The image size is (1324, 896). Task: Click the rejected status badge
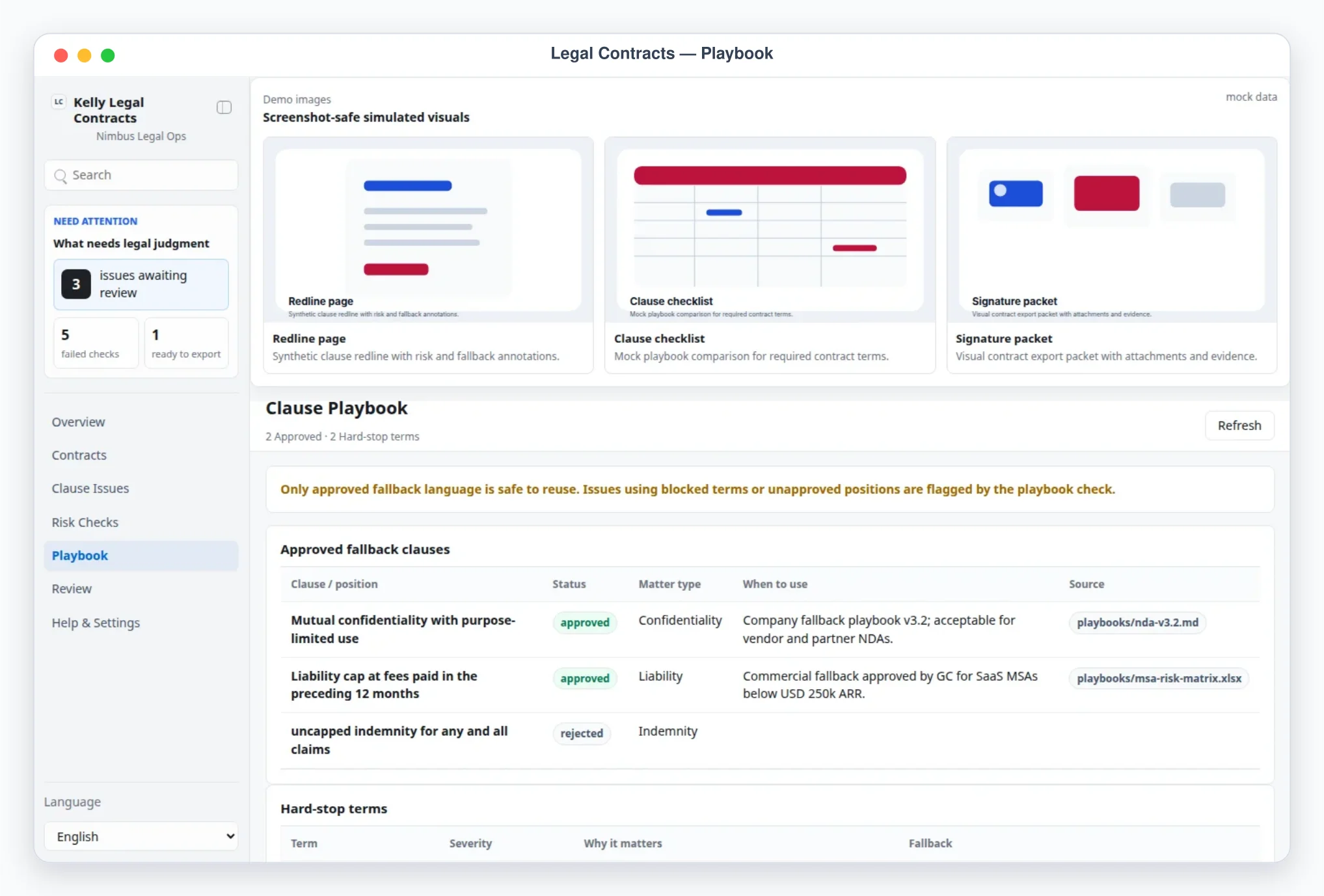coord(582,733)
